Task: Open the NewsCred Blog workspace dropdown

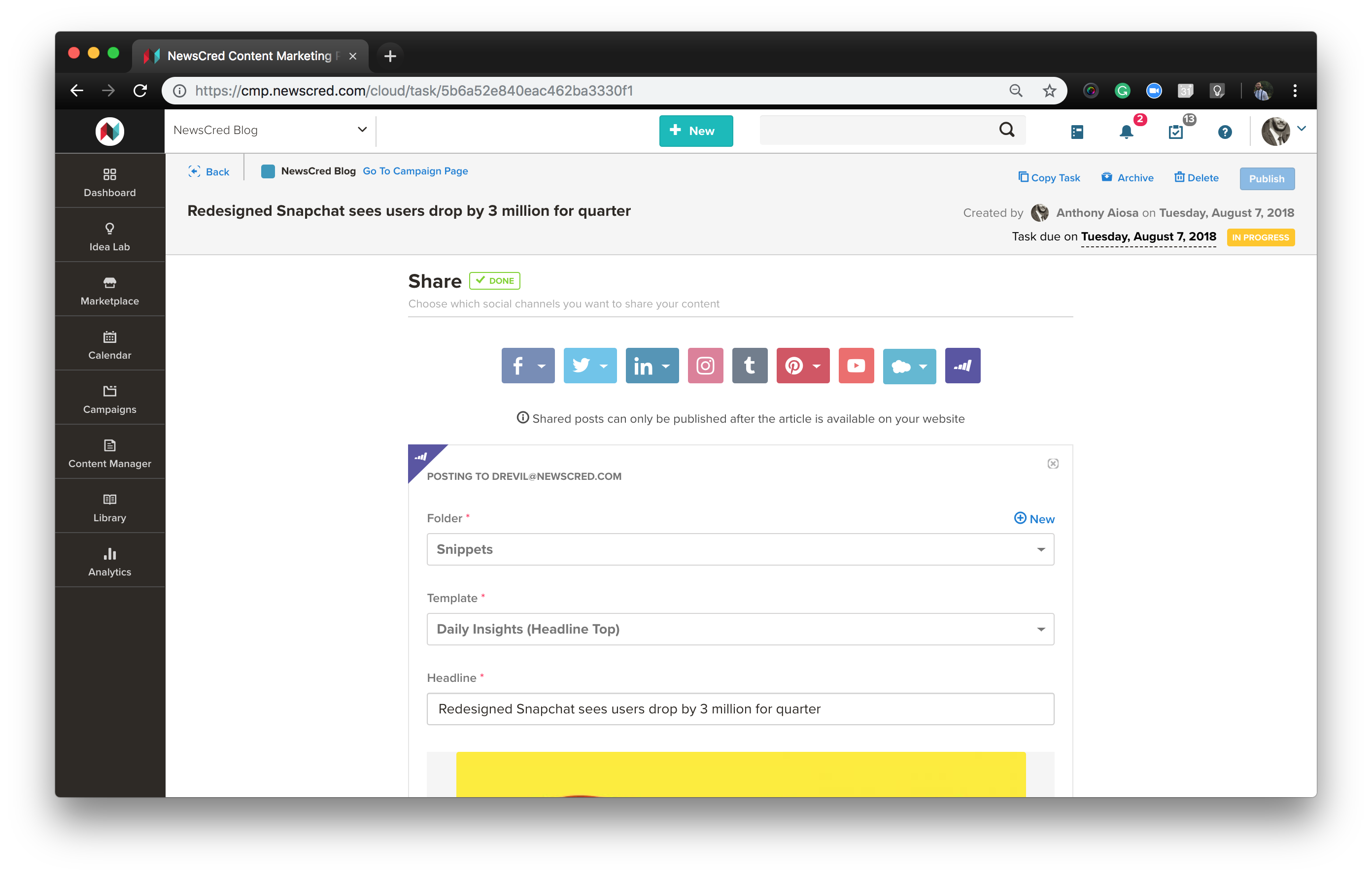Action: pyautogui.click(x=270, y=130)
